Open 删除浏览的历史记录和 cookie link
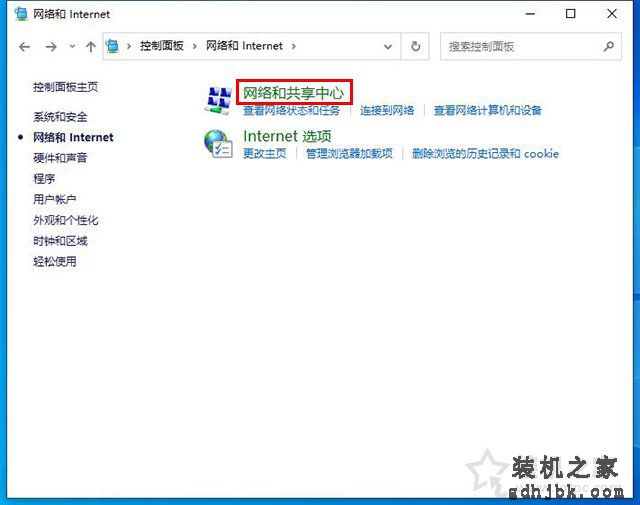This screenshot has width=640, height=505. 485,154
